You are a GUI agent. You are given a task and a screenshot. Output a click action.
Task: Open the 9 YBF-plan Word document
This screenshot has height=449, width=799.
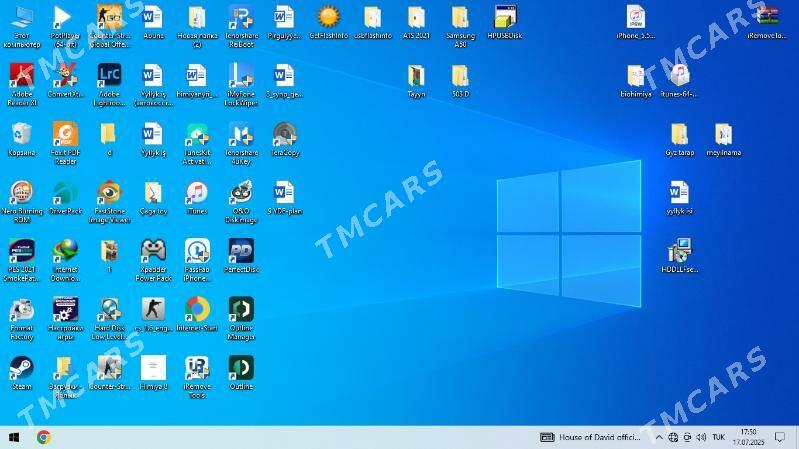285,198
